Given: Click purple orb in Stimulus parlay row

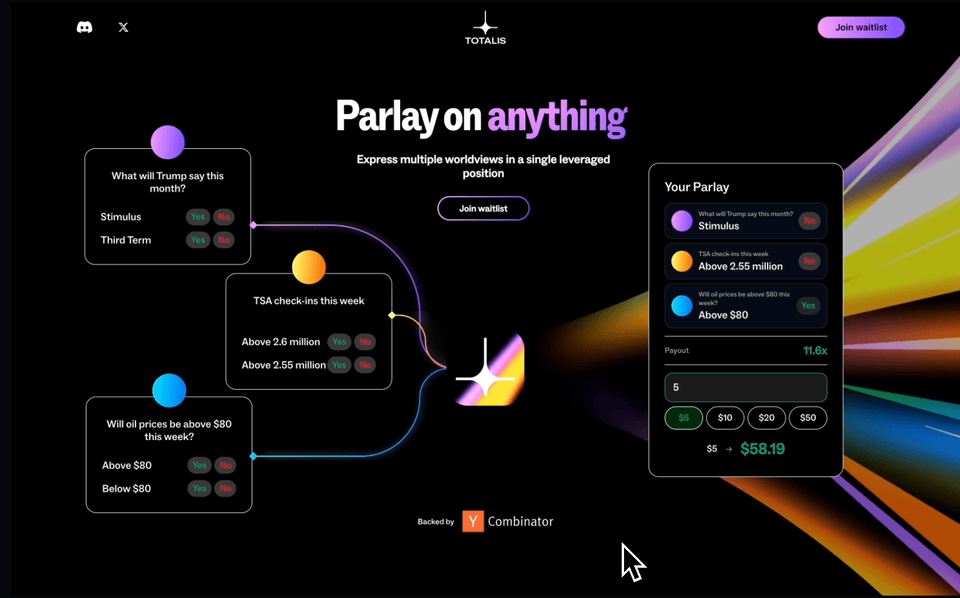Looking at the screenshot, I should coord(681,221).
